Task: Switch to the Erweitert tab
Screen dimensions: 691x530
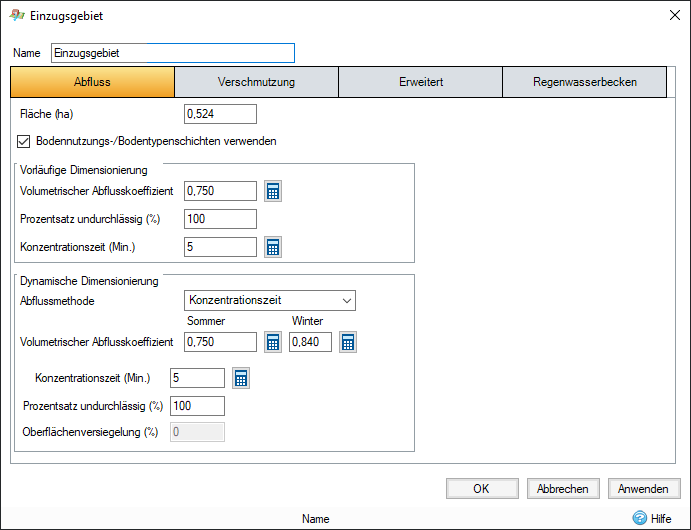Action: [x=421, y=82]
